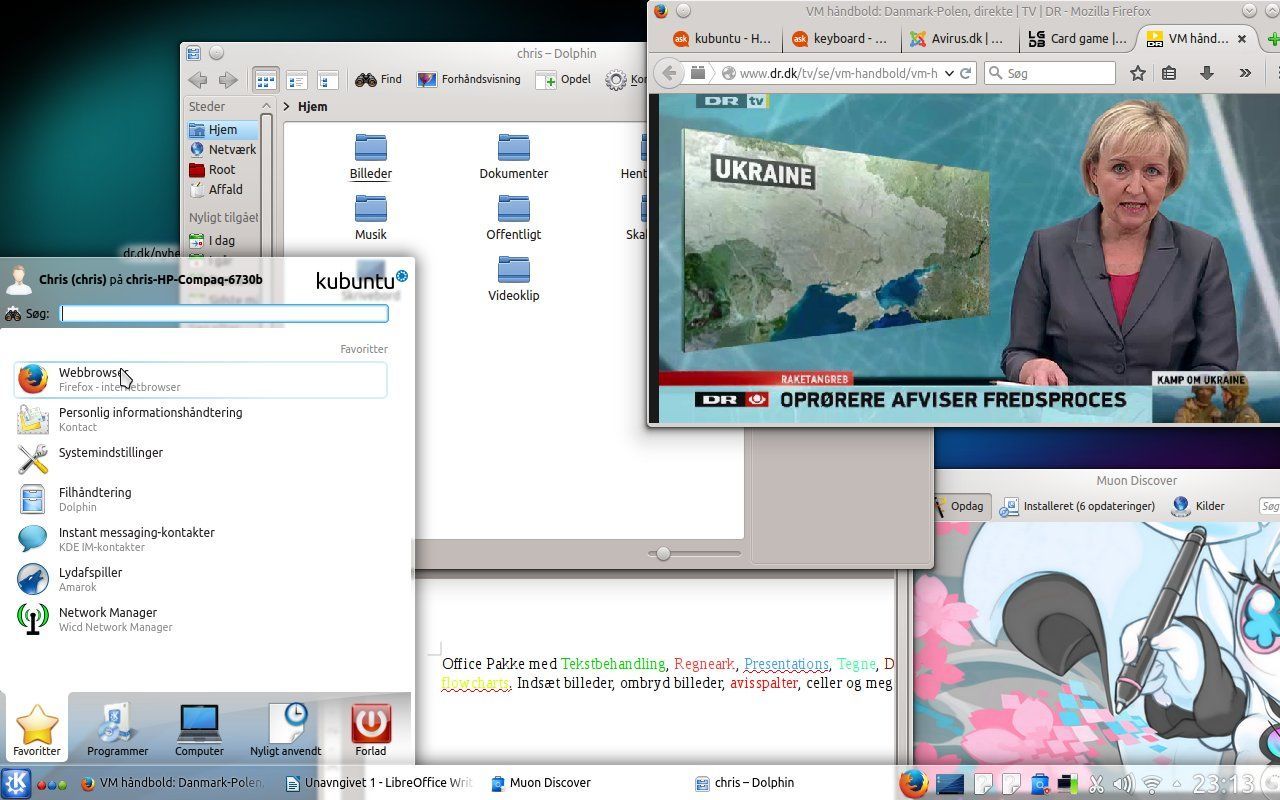Image resolution: width=1280 pixels, height=800 pixels.
Task: Open Firefox downloads with the arrow icon
Action: coord(1207,72)
